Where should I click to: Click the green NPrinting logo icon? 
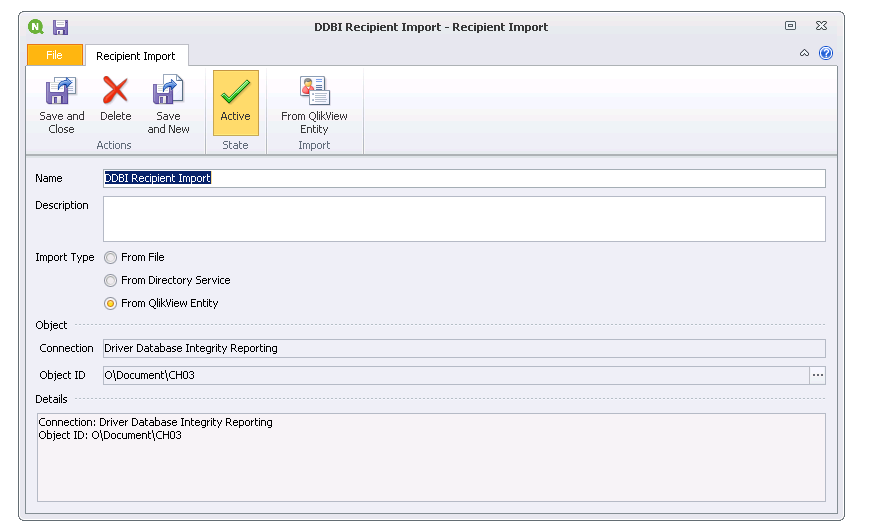36,26
